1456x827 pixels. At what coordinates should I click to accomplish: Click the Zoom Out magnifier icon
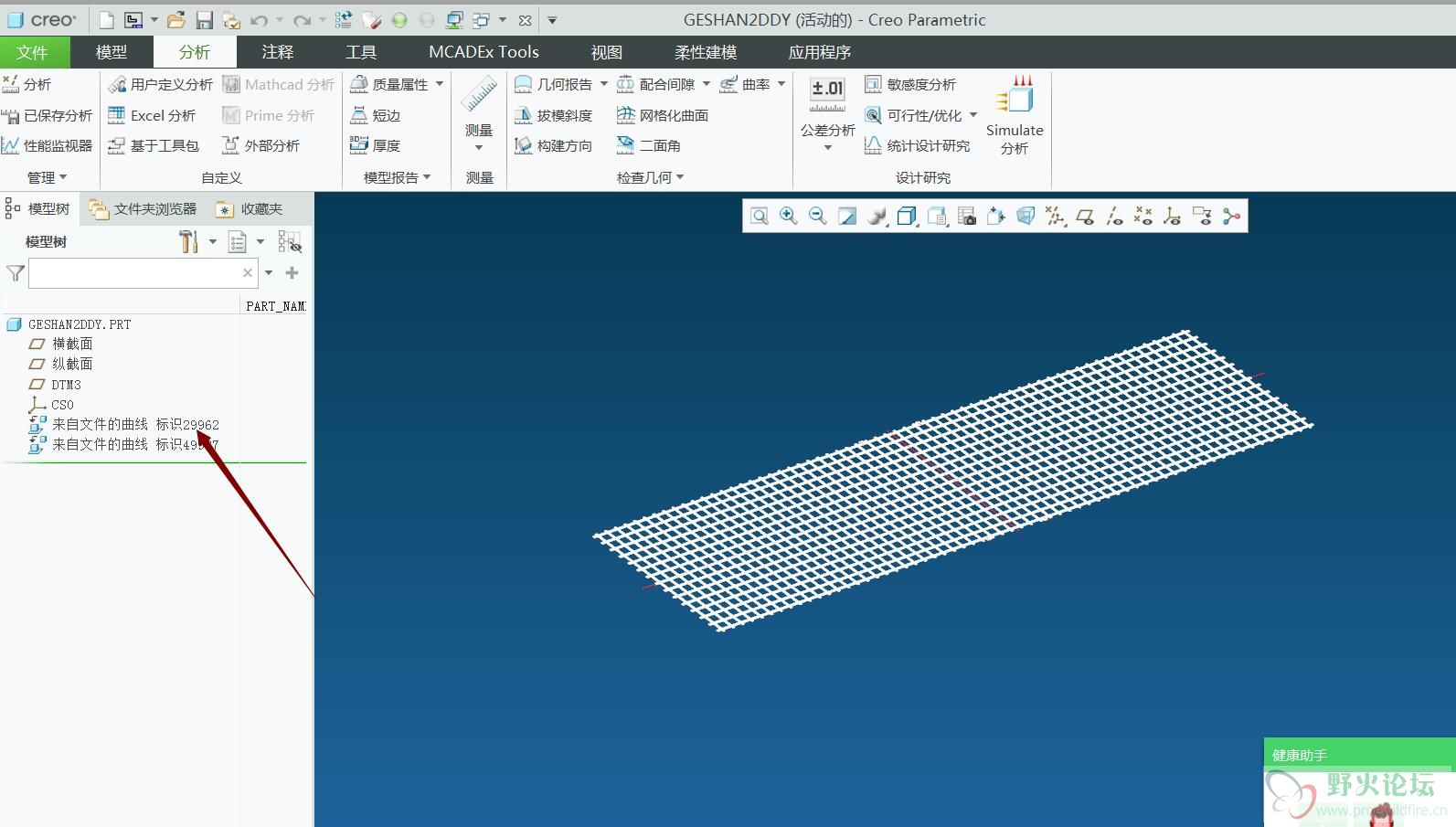point(818,216)
